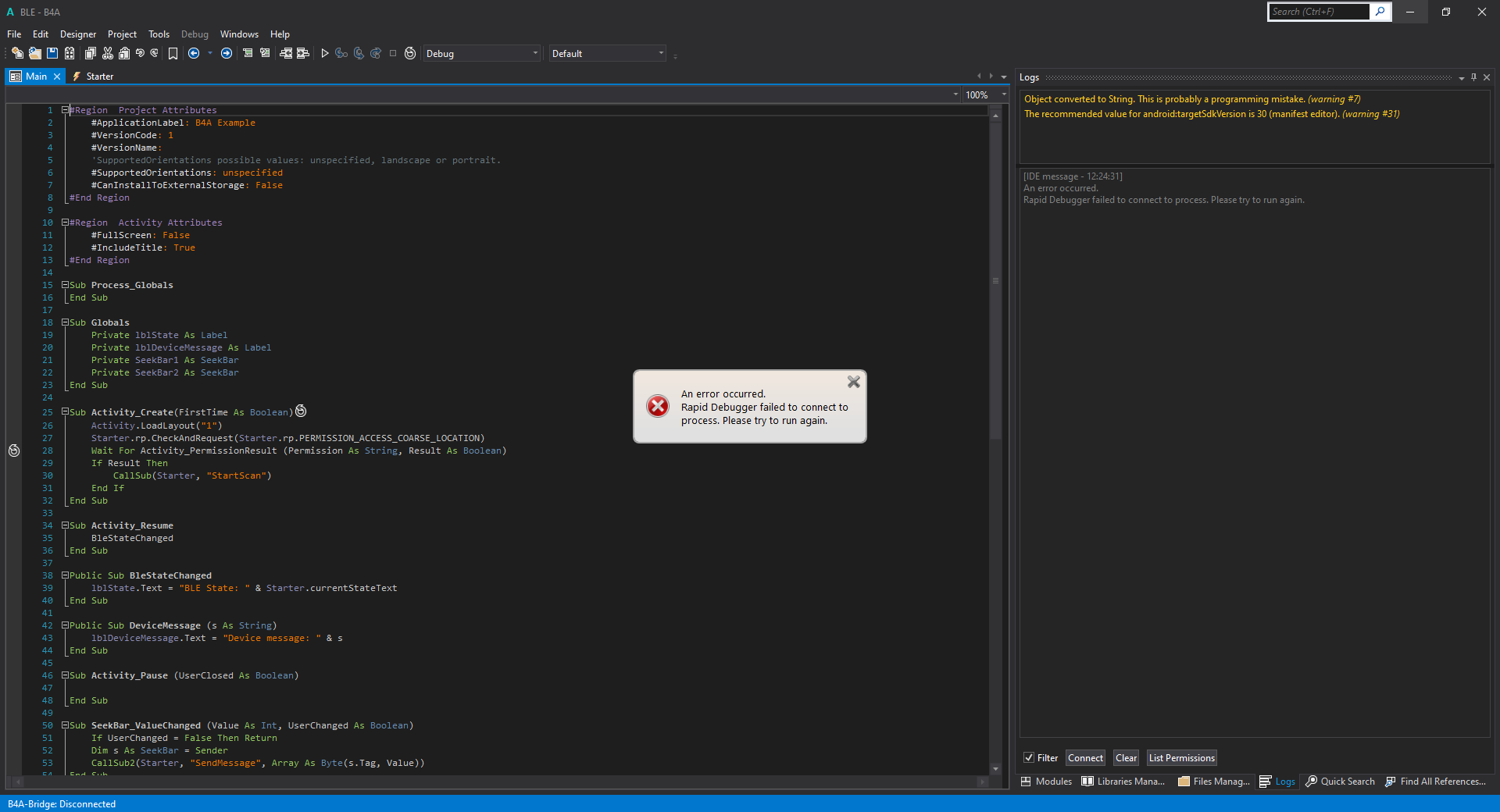Navigate backward with the blue arrow icon
This screenshot has width=1500, height=812.
pyautogui.click(x=194, y=54)
